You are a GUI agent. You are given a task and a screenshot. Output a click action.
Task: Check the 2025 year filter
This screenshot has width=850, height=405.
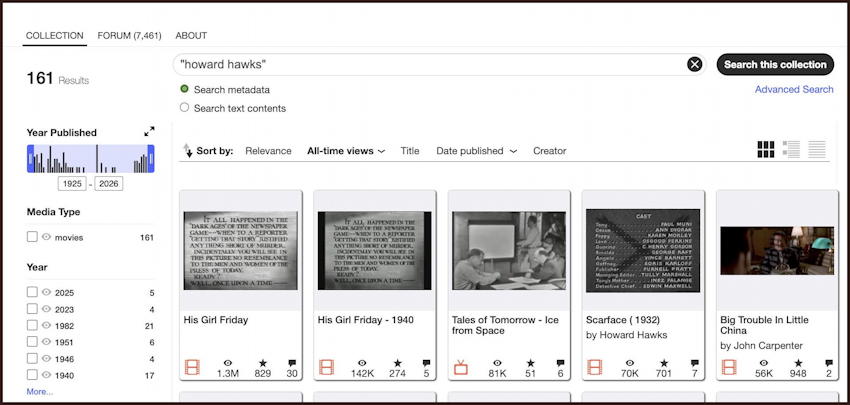pyautogui.click(x=33, y=292)
